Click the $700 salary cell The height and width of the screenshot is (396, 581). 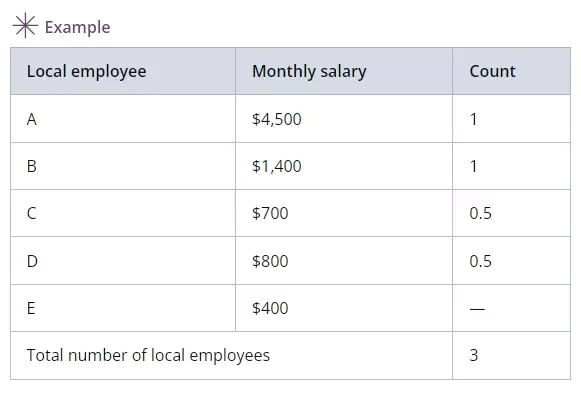pos(344,213)
